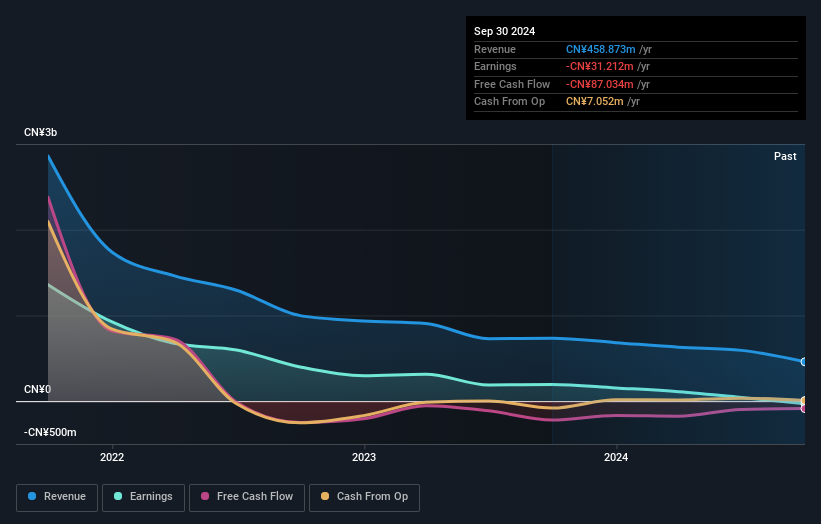This screenshot has width=821, height=524.
Task: Click the Sep 30 2024 tooltip date
Action: [504, 31]
